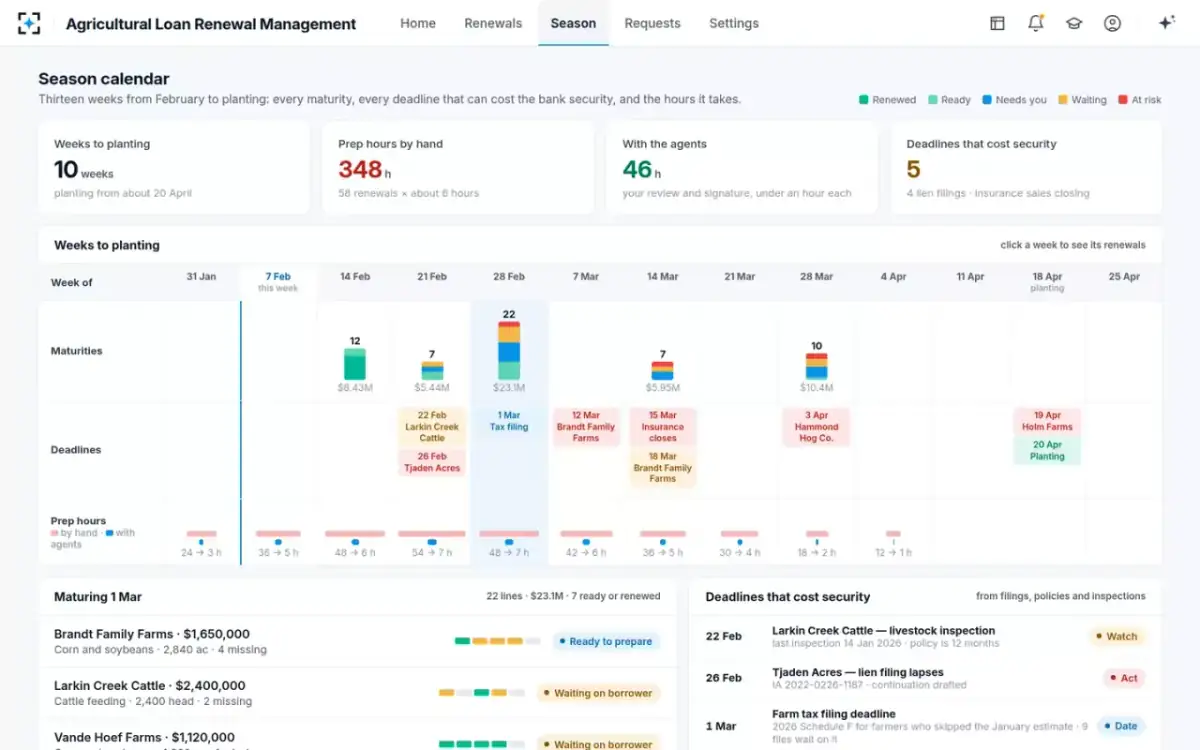Open the 12 Mar Brandt Family Farms chip
The image size is (1200, 750).
[586, 427]
